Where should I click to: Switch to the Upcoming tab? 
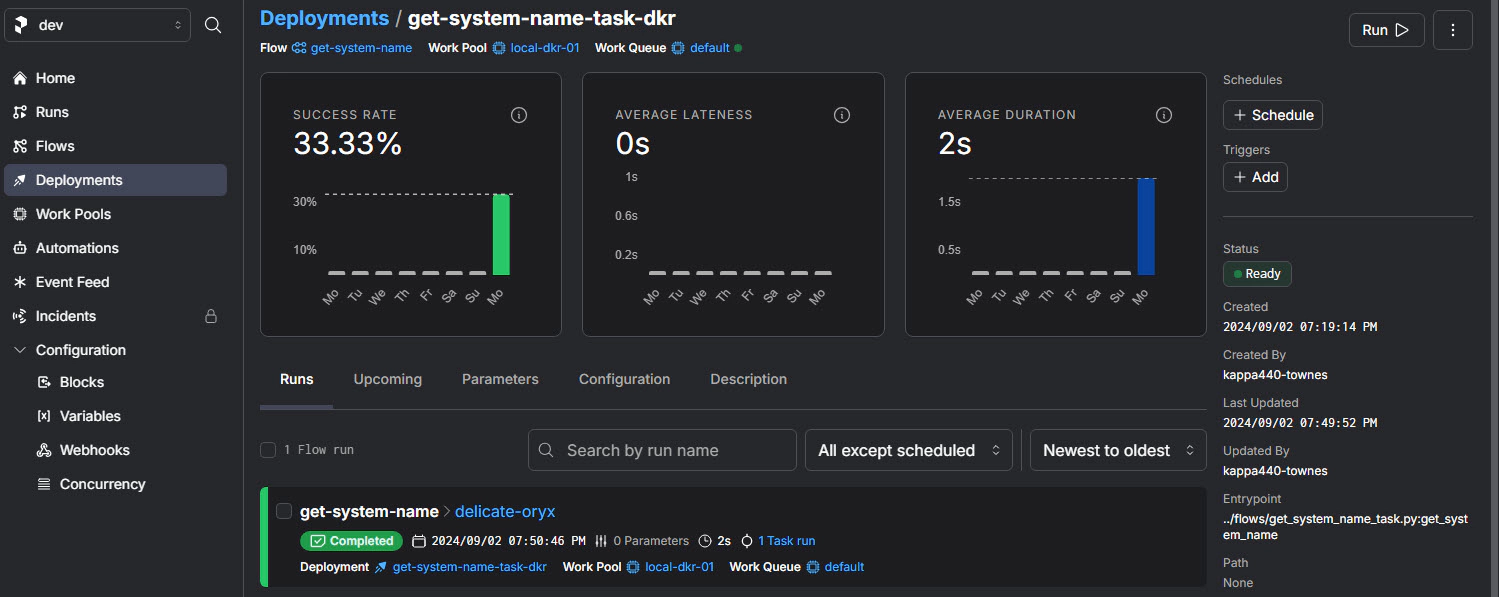(x=388, y=379)
